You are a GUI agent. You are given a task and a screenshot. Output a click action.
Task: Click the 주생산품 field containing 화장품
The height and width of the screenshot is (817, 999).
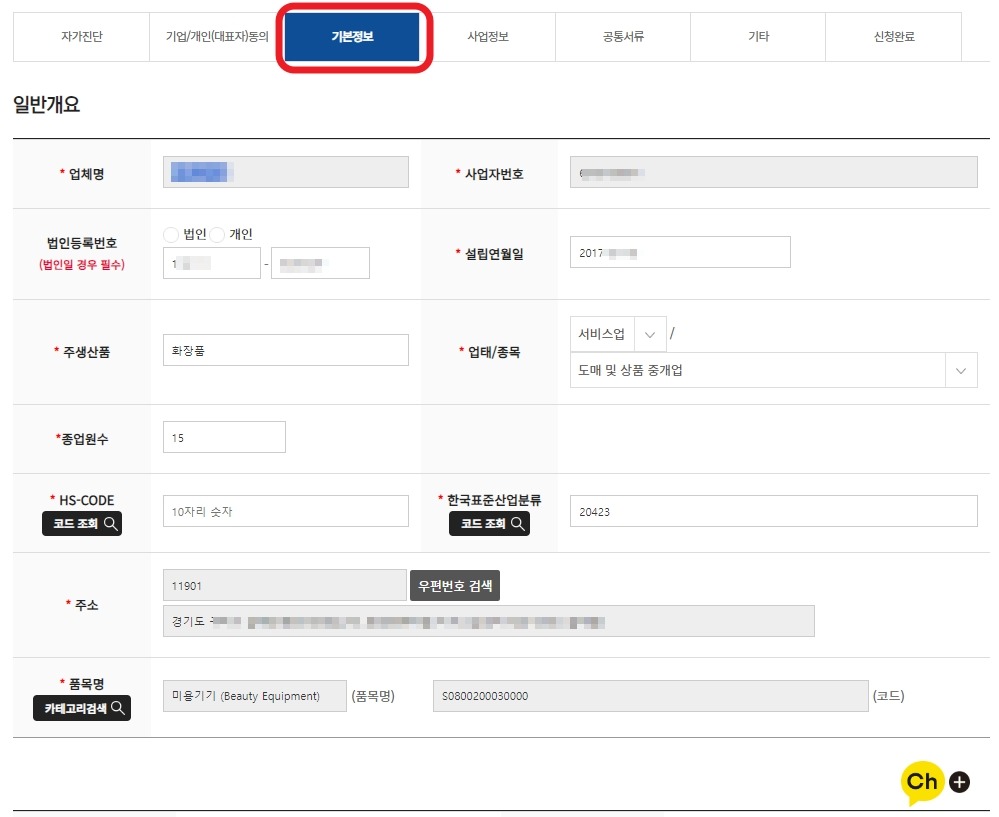pyautogui.click(x=285, y=350)
